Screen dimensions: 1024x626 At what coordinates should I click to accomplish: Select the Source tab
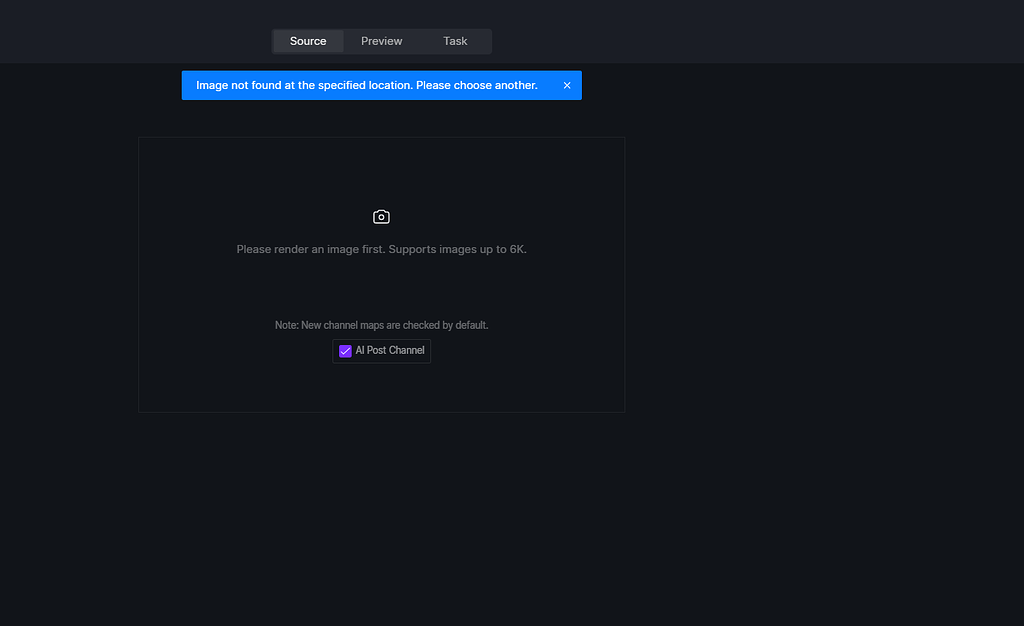[x=307, y=41]
